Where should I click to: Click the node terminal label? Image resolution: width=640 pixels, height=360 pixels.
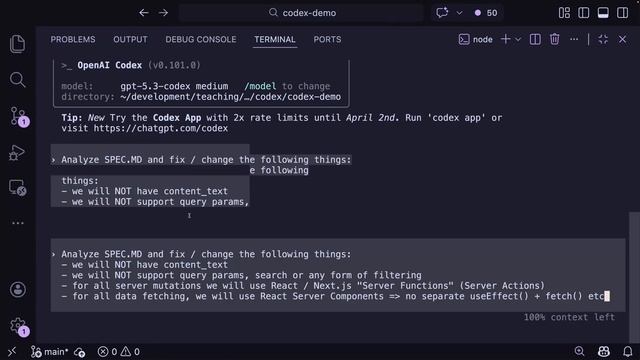click(476, 40)
